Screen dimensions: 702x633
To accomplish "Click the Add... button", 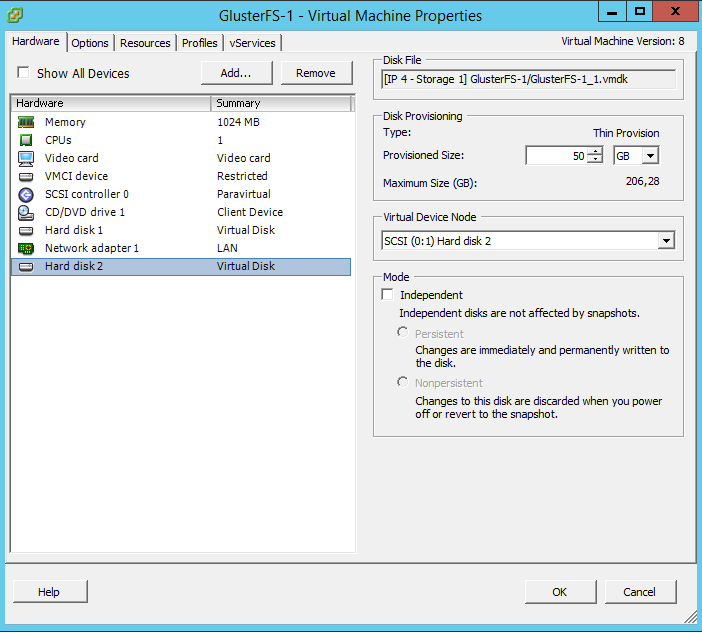I will coord(236,73).
